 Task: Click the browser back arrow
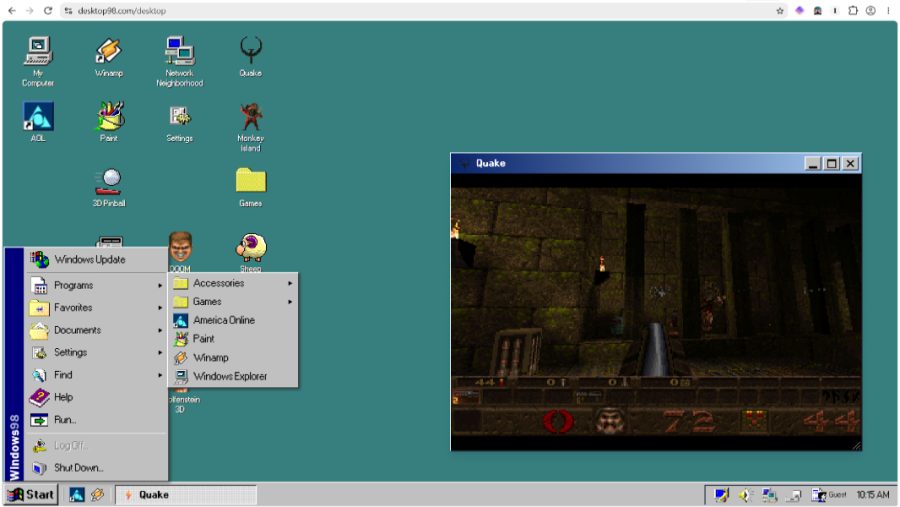pos(12,10)
